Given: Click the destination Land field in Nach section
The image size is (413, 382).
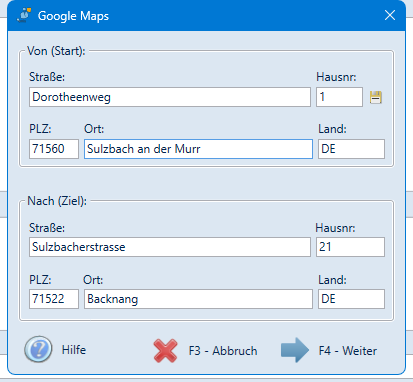Looking at the screenshot, I should pyautogui.click(x=351, y=299).
